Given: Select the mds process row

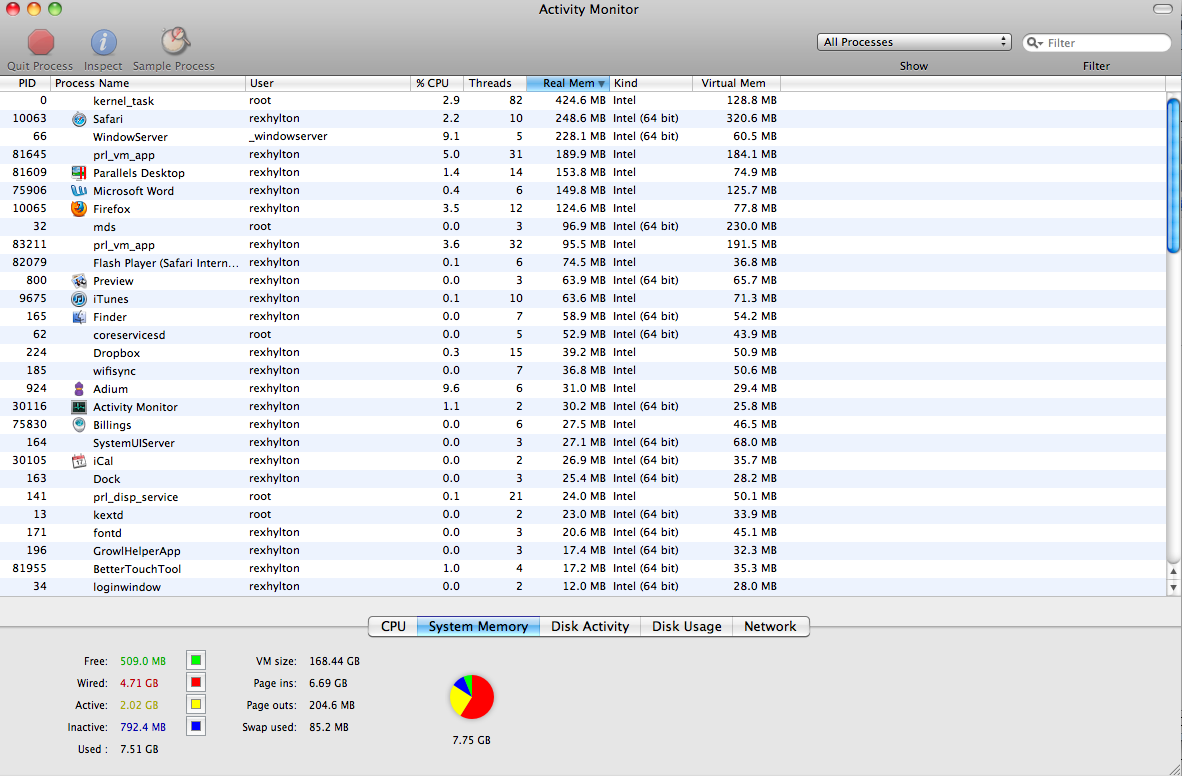Looking at the screenshot, I should (x=583, y=226).
